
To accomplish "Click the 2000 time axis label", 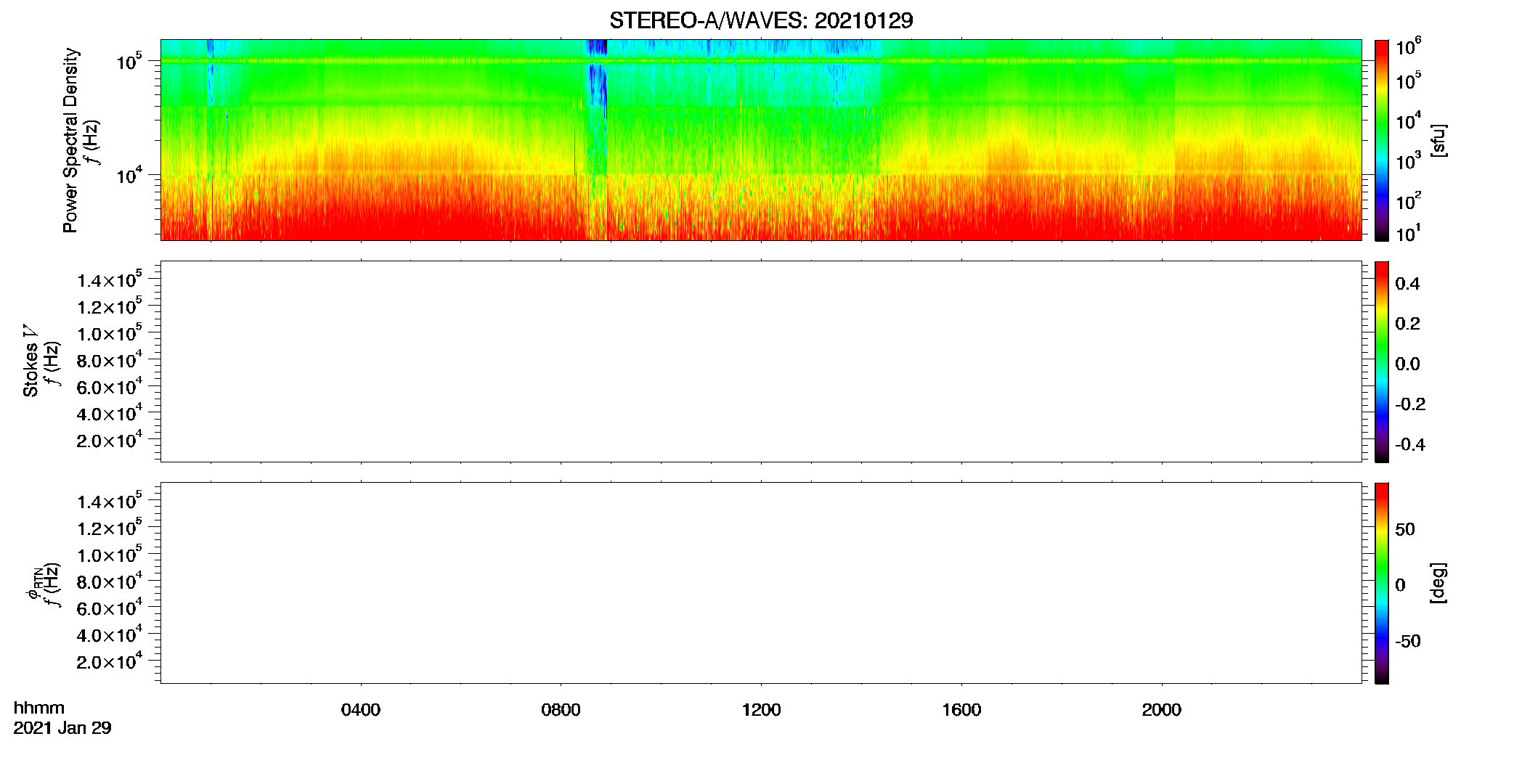I will tap(1161, 710).
